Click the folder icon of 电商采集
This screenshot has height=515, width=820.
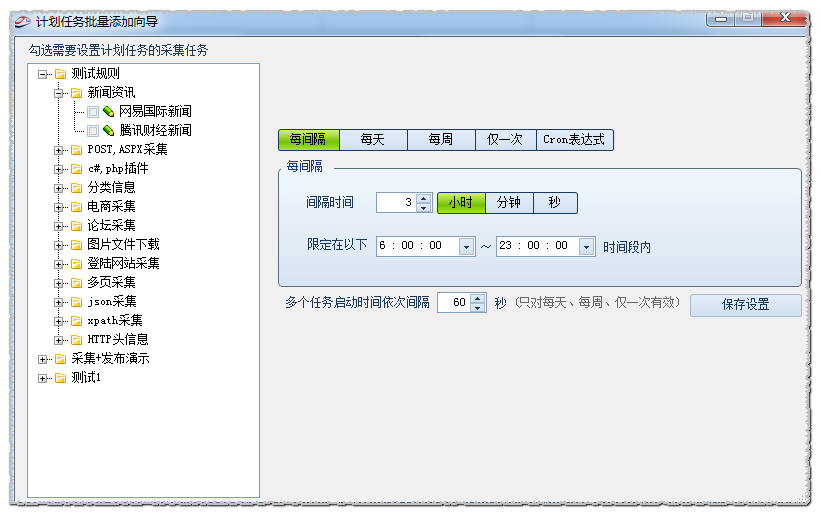76,207
